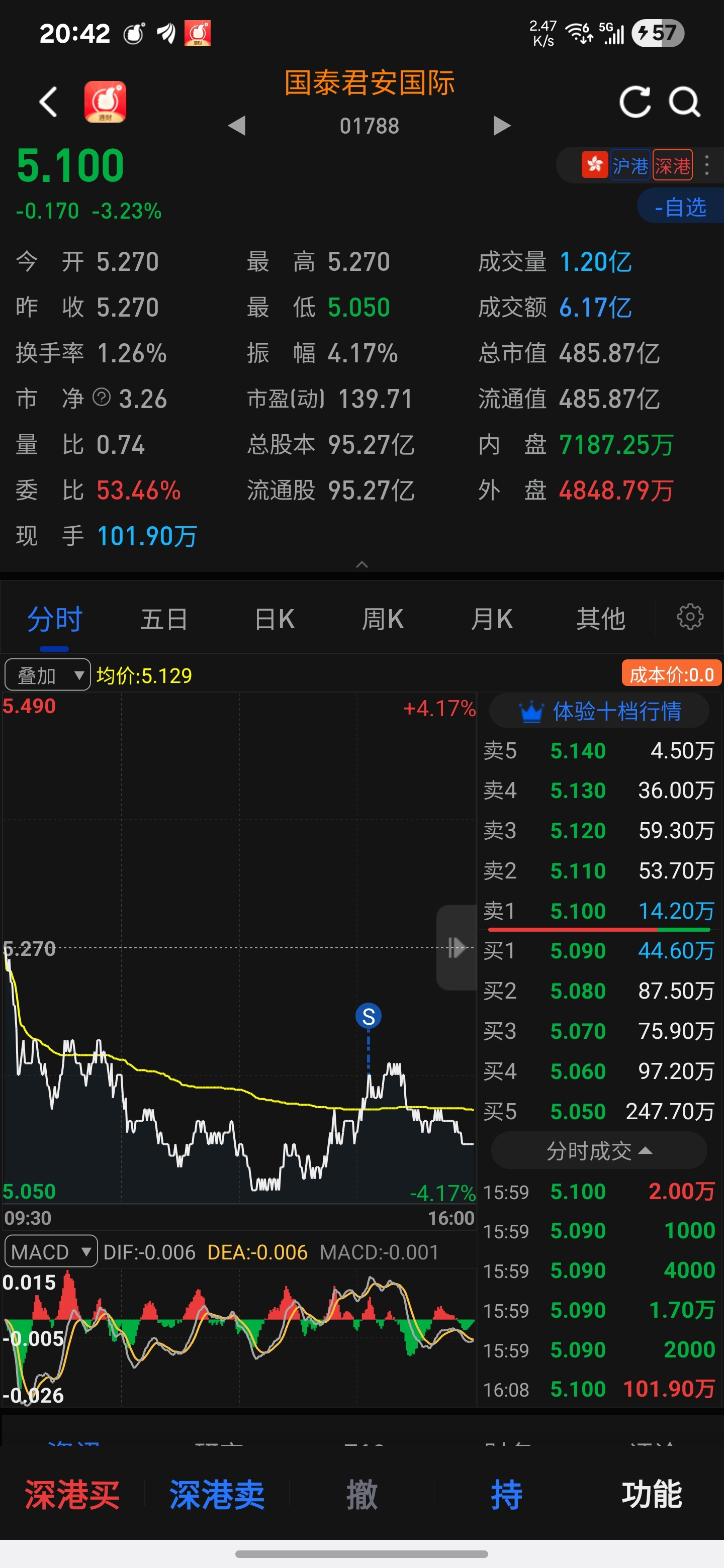Open the 叠加 overlay dropdown
This screenshot has width=724, height=1568.
[x=47, y=674]
